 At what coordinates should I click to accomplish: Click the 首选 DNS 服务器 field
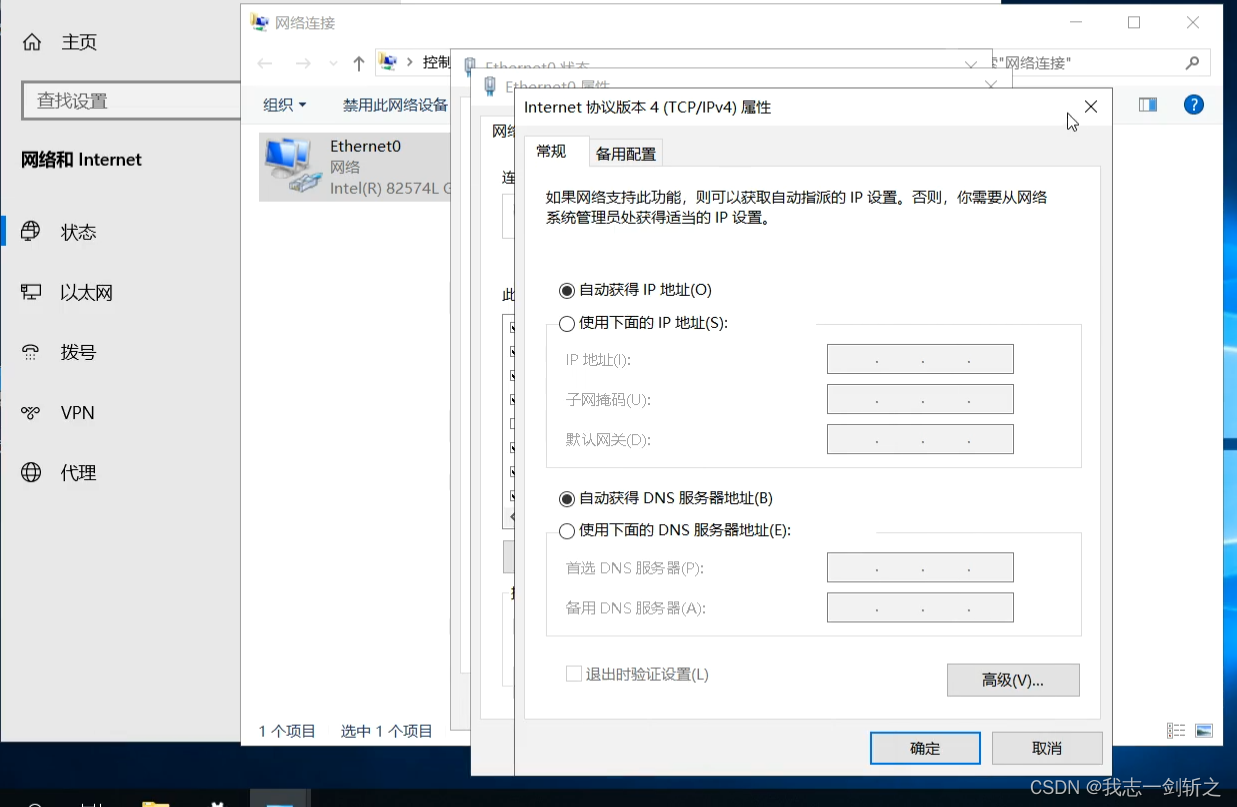point(920,567)
